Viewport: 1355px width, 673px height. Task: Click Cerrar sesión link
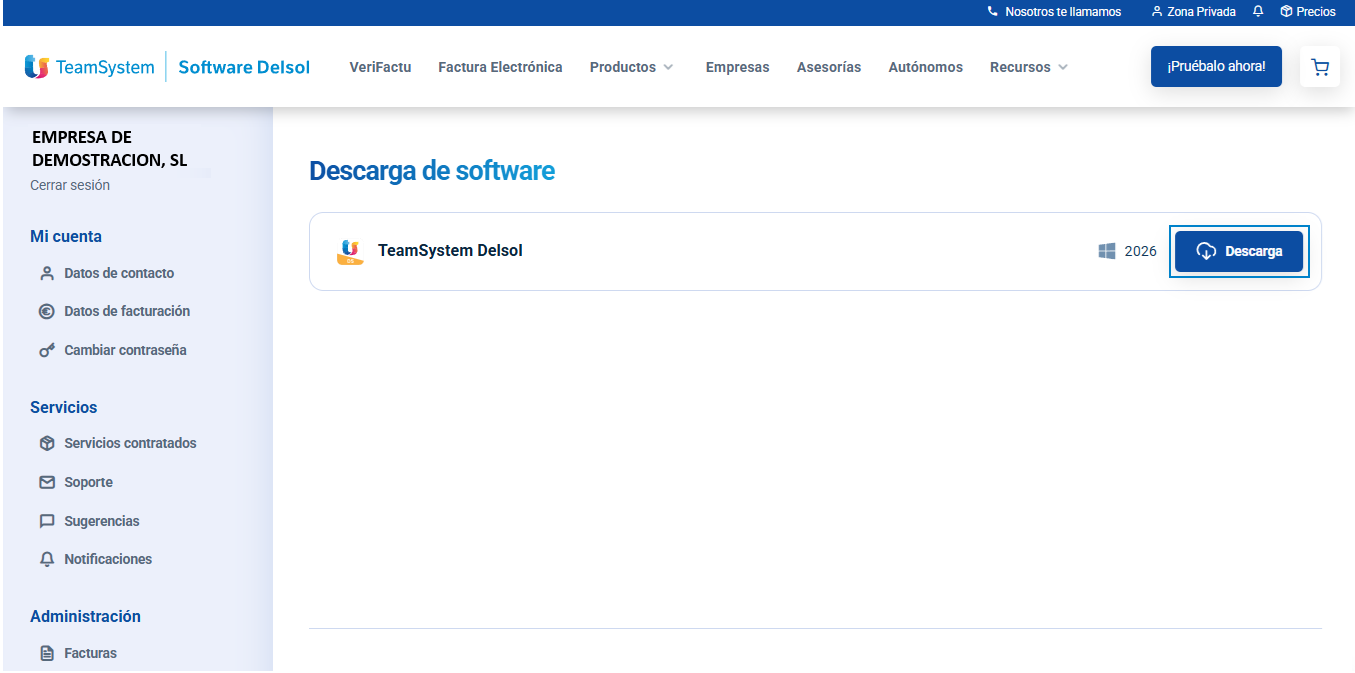[x=70, y=185]
